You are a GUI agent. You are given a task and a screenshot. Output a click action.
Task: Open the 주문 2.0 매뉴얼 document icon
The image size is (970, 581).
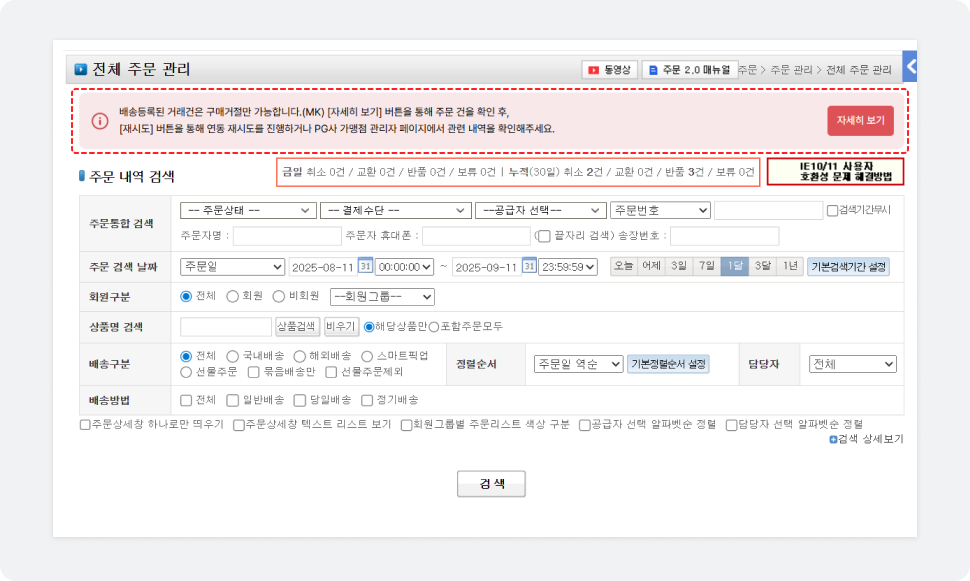pos(654,70)
